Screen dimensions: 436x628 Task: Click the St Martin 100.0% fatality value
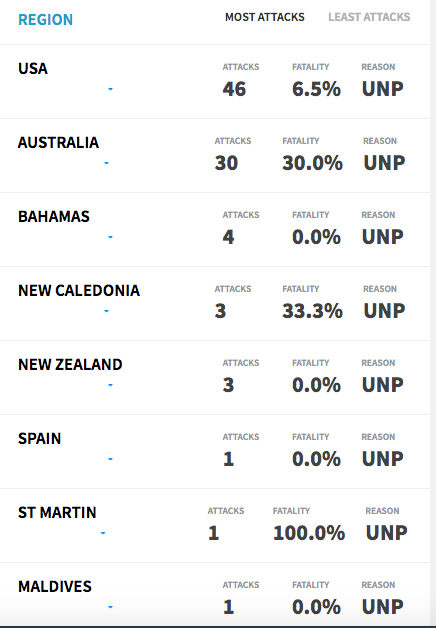point(309,533)
